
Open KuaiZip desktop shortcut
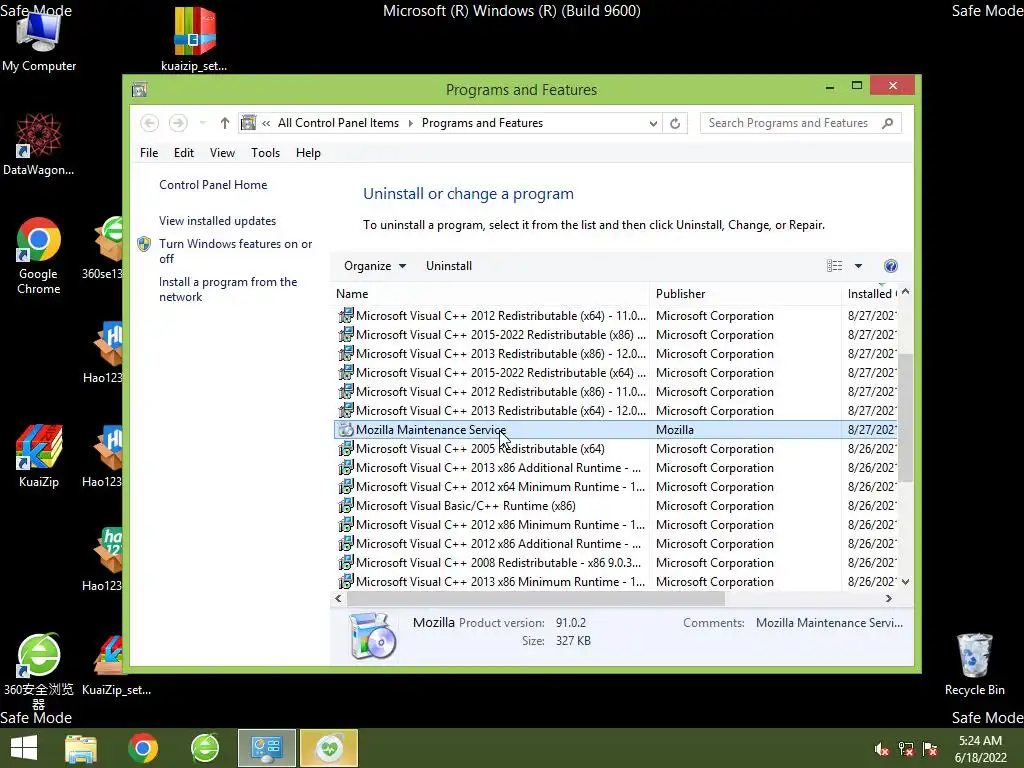[x=39, y=456]
